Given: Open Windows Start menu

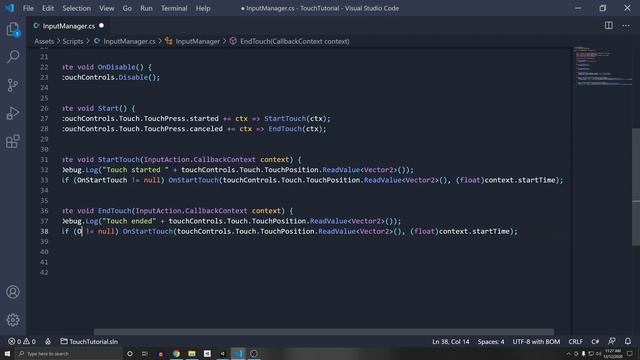Looking at the screenshot, I should click(7, 353).
